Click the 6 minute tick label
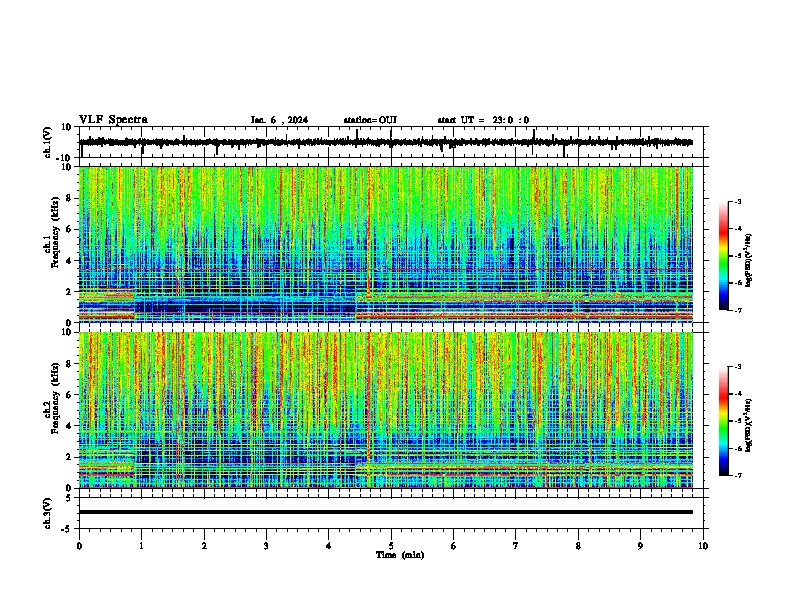This screenshot has width=792, height=612. [x=454, y=546]
